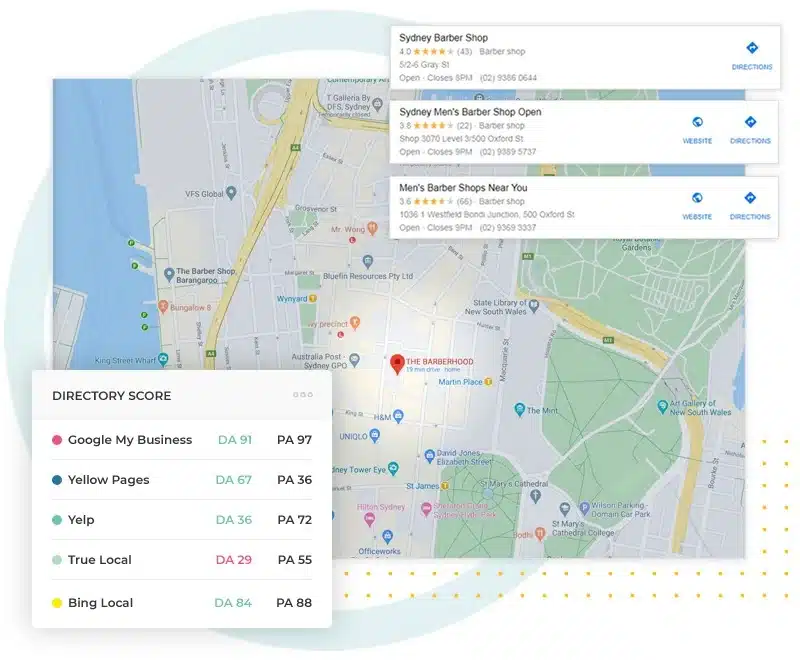800x660 pixels.
Task: Click the Bungalow 8 restaurant pin
Action: click(163, 307)
